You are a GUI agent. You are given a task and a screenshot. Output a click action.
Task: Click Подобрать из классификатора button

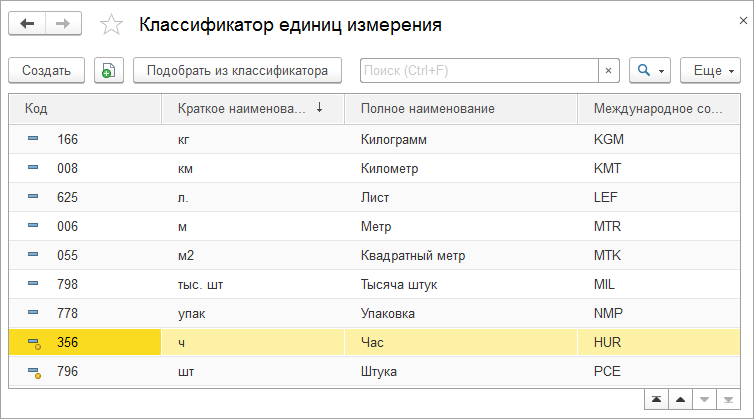pyautogui.click(x=237, y=71)
